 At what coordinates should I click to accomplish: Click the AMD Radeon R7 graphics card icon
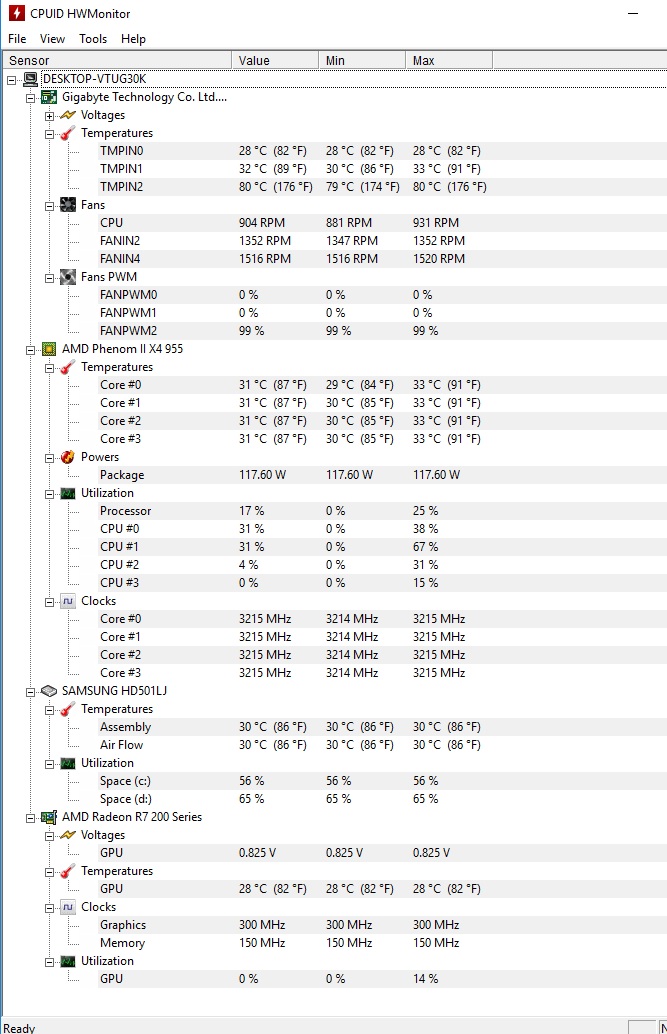click(48, 817)
